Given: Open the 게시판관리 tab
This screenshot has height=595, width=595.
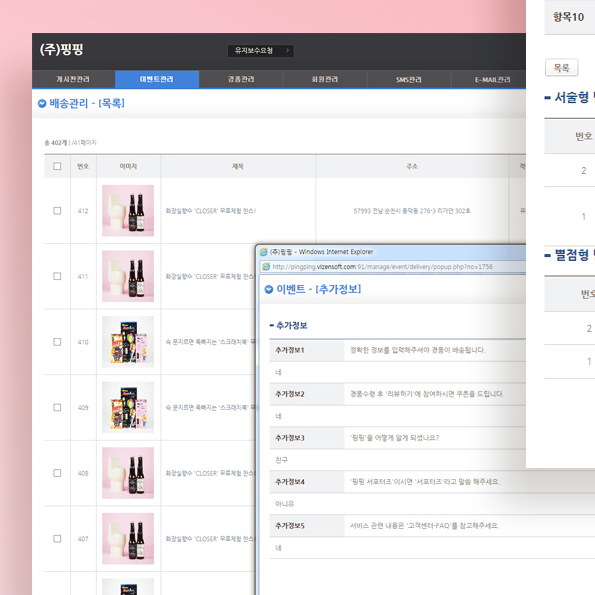Looking at the screenshot, I should coord(73,79).
